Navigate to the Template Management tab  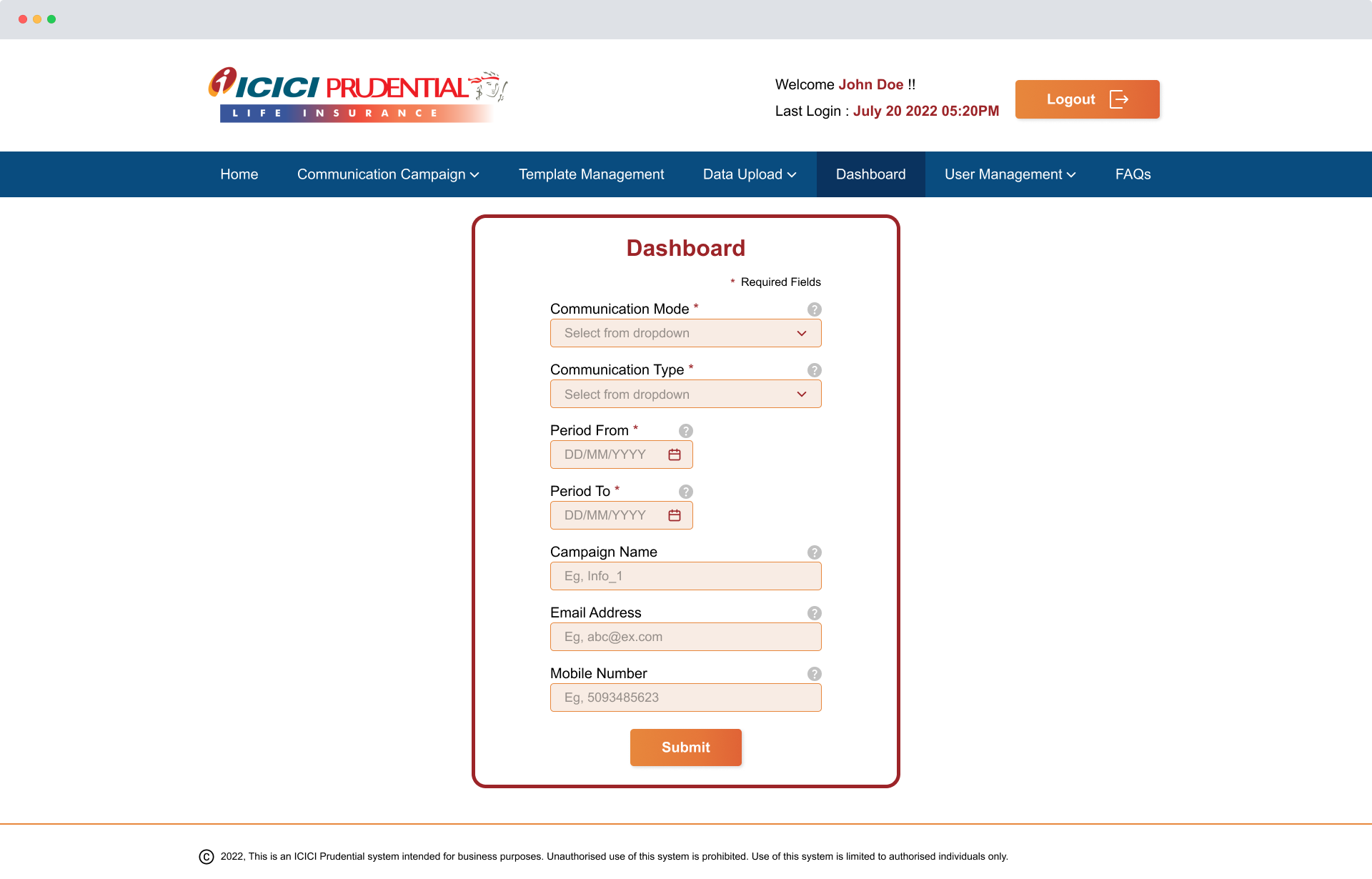pos(591,174)
